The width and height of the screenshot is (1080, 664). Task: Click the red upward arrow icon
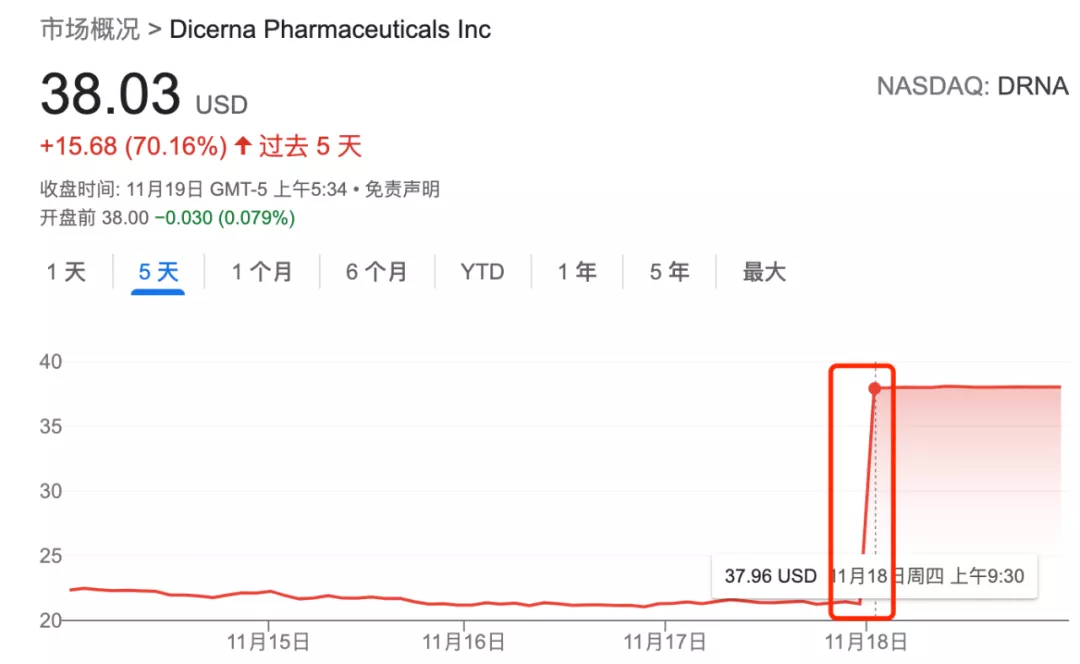click(242, 145)
